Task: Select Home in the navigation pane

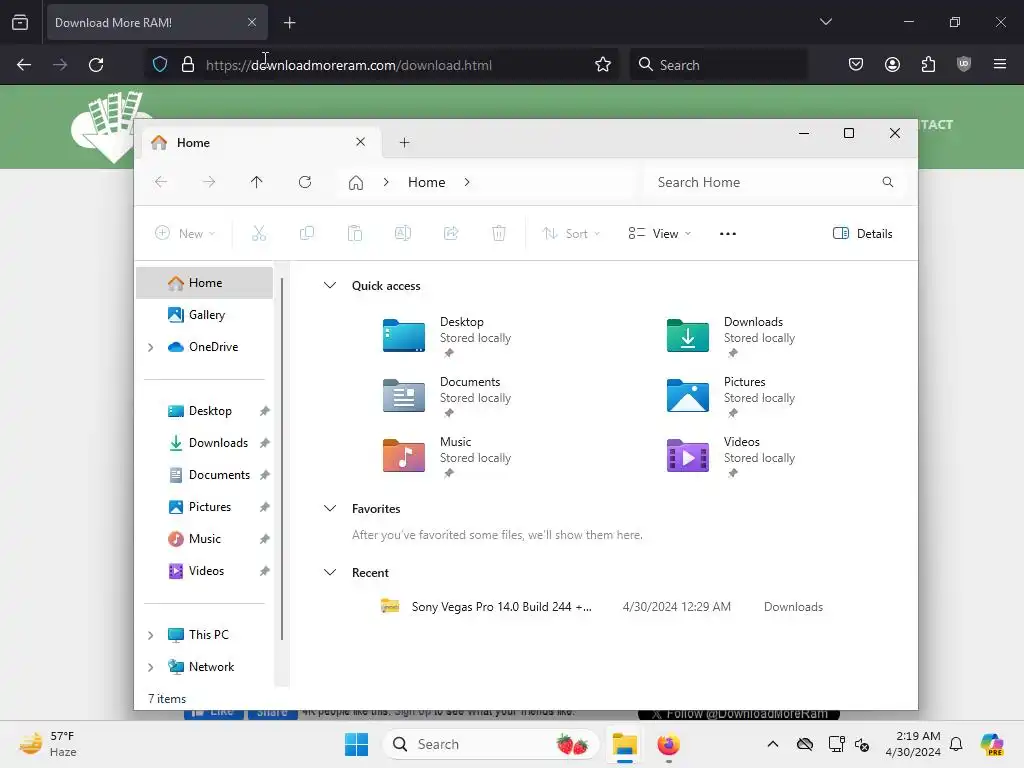Action: click(x=204, y=283)
